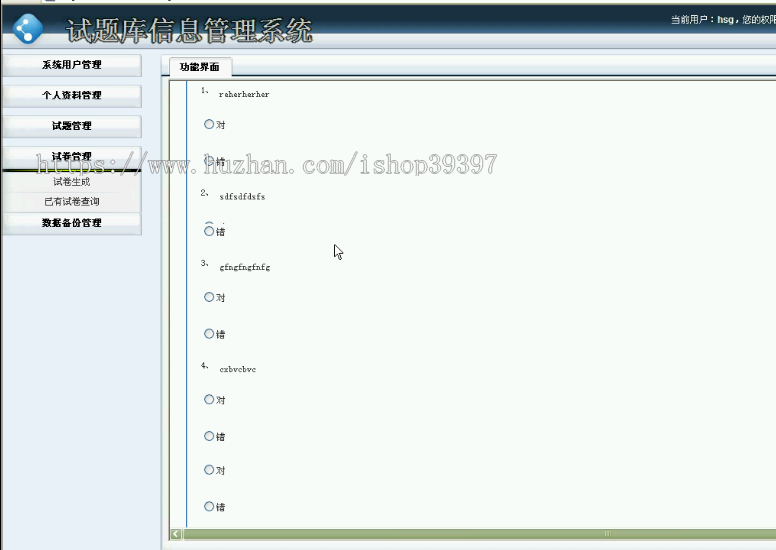776x550 pixels.
Task: Select the last 错 radio at the bottom
Action: (209, 506)
